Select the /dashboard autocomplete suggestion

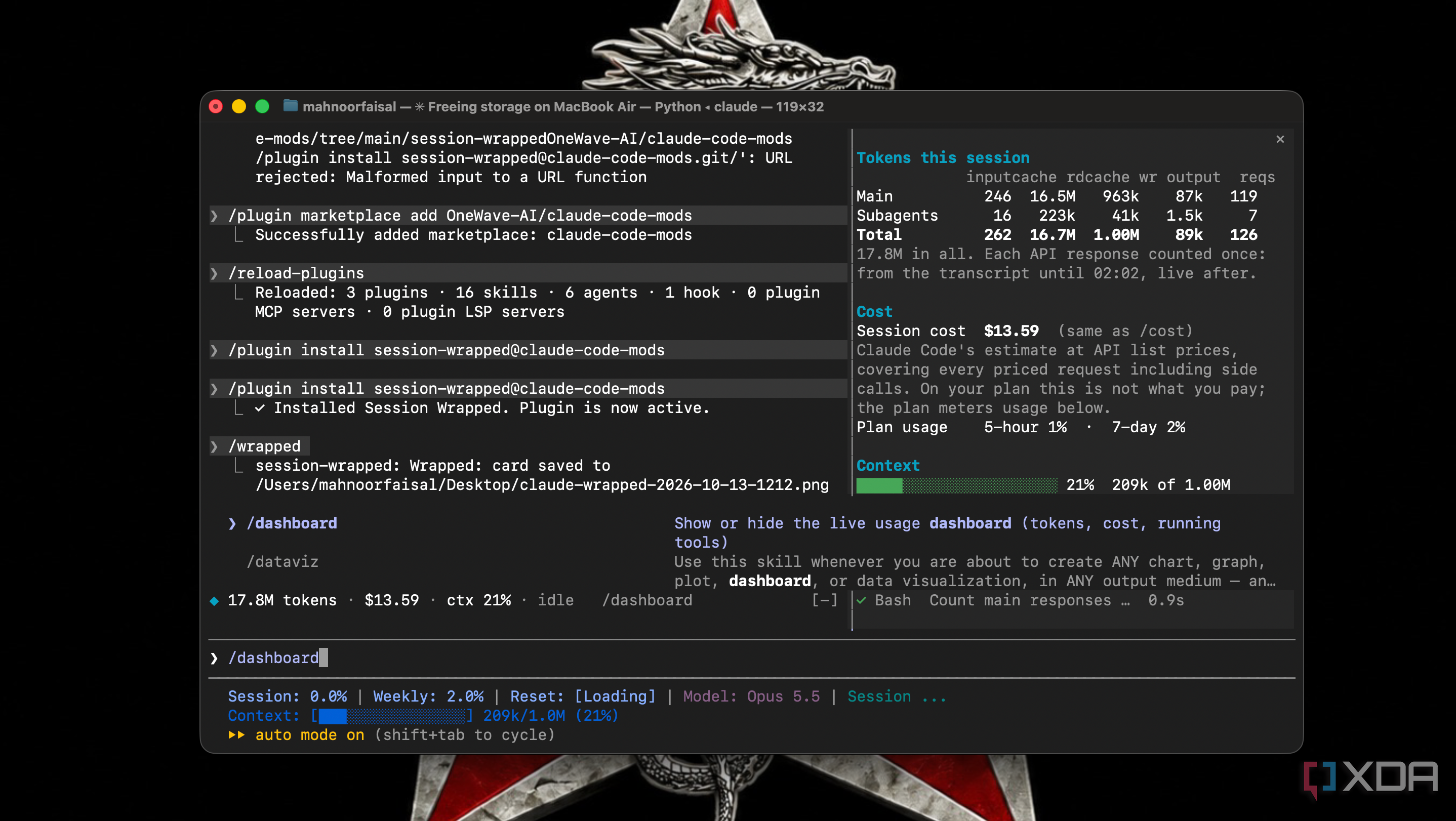pyautogui.click(x=292, y=523)
